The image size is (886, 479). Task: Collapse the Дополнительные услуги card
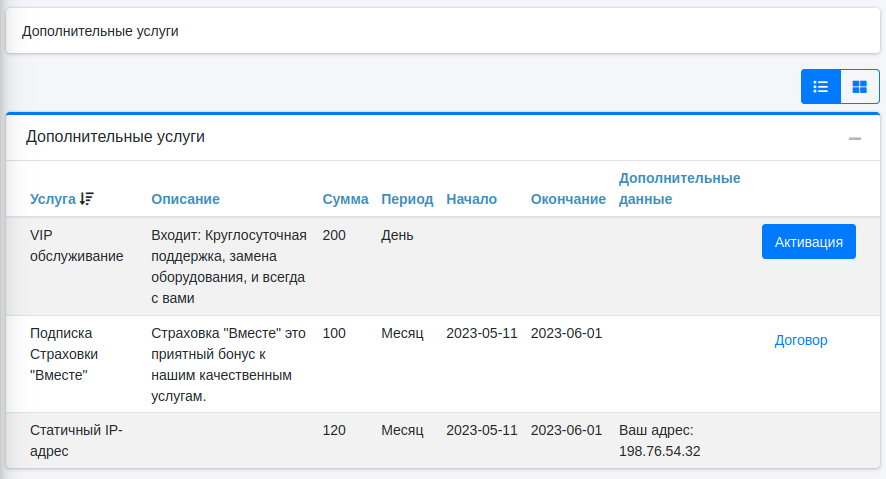(x=855, y=138)
